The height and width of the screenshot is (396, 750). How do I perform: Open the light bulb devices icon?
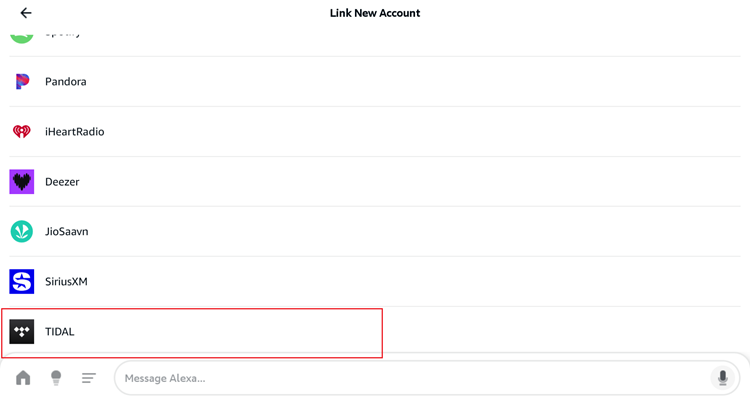click(x=56, y=378)
